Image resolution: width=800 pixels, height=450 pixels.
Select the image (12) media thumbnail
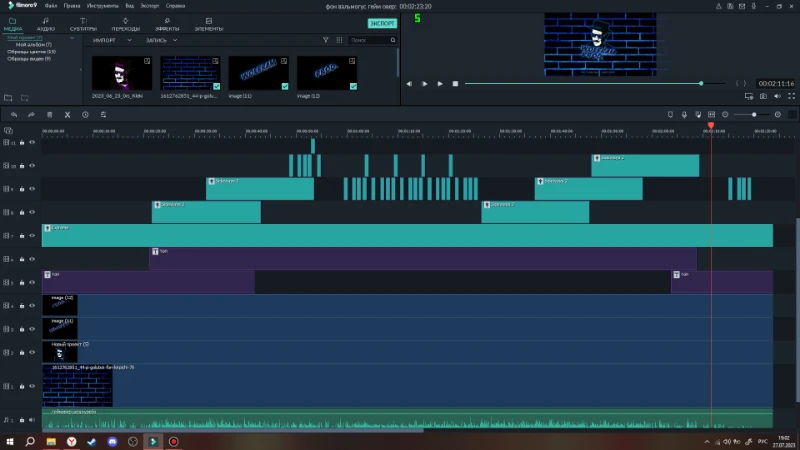[327, 73]
